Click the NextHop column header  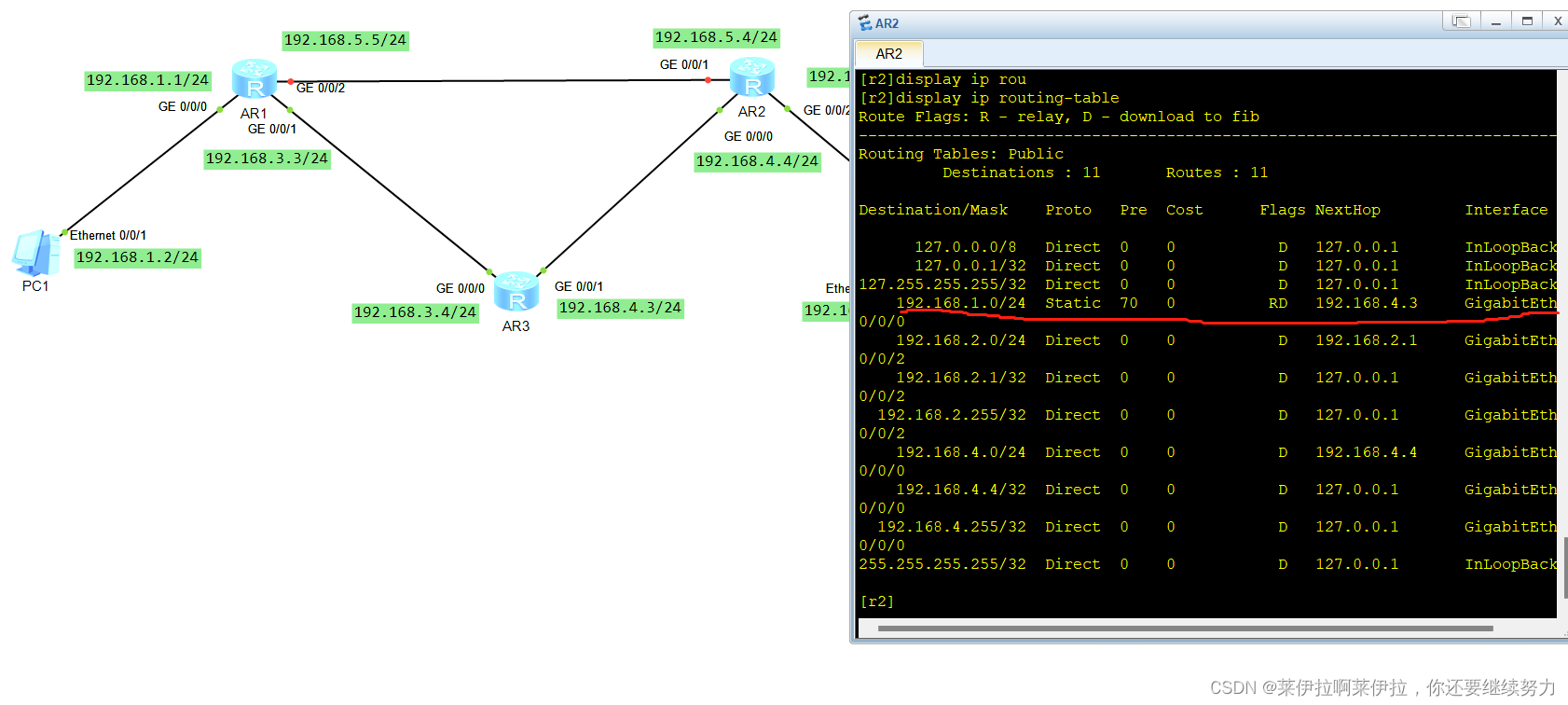[x=1347, y=210]
